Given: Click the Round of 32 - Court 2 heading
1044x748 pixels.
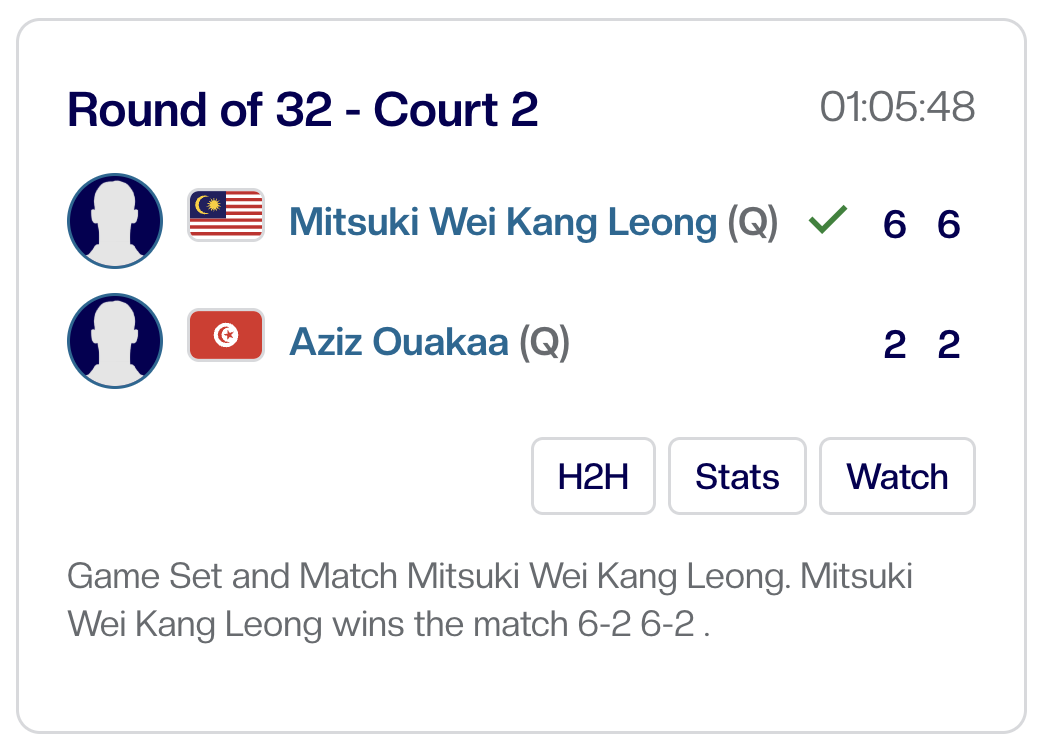Looking at the screenshot, I should tap(302, 110).
